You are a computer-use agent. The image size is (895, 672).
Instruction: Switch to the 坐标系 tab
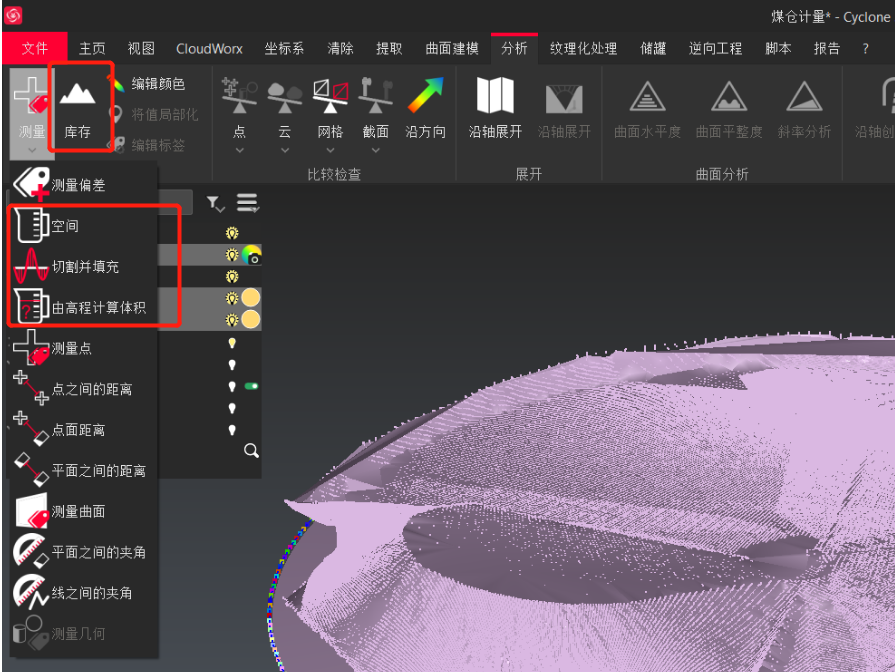(x=284, y=49)
